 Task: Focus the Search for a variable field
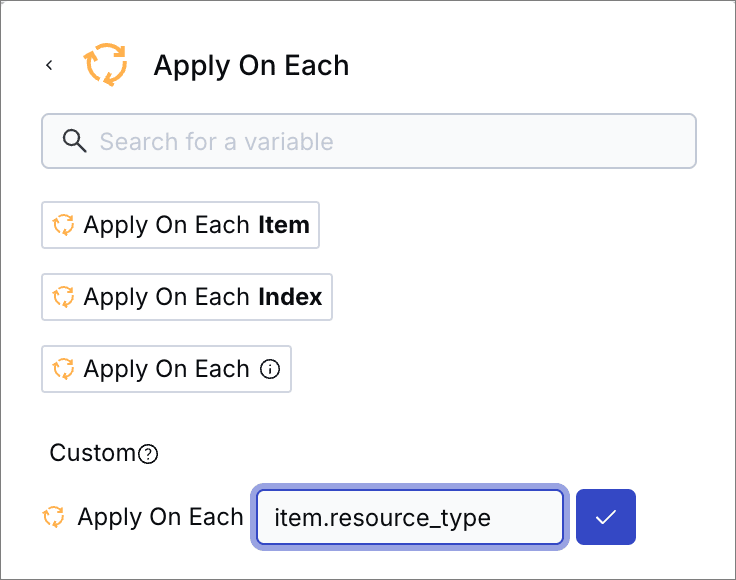click(x=369, y=141)
